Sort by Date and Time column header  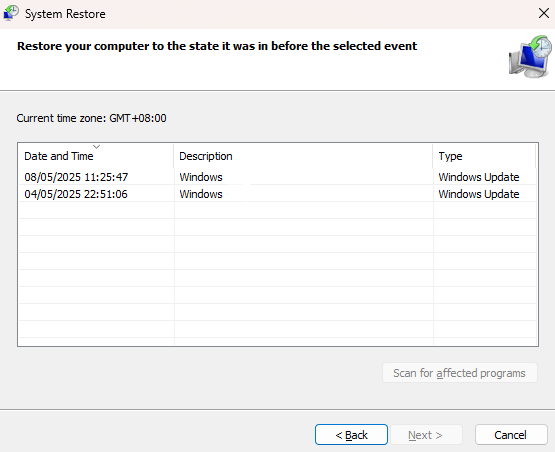pos(96,156)
